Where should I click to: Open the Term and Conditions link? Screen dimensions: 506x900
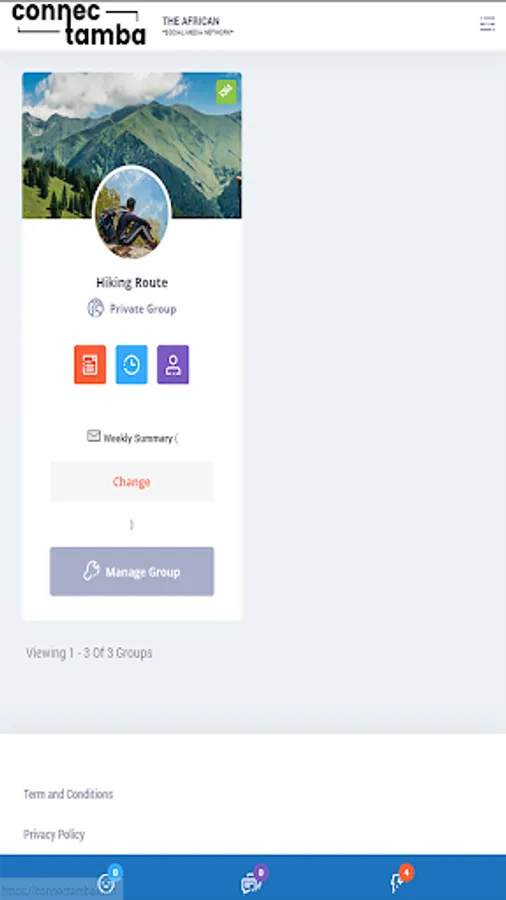click(x=68, y=794)
